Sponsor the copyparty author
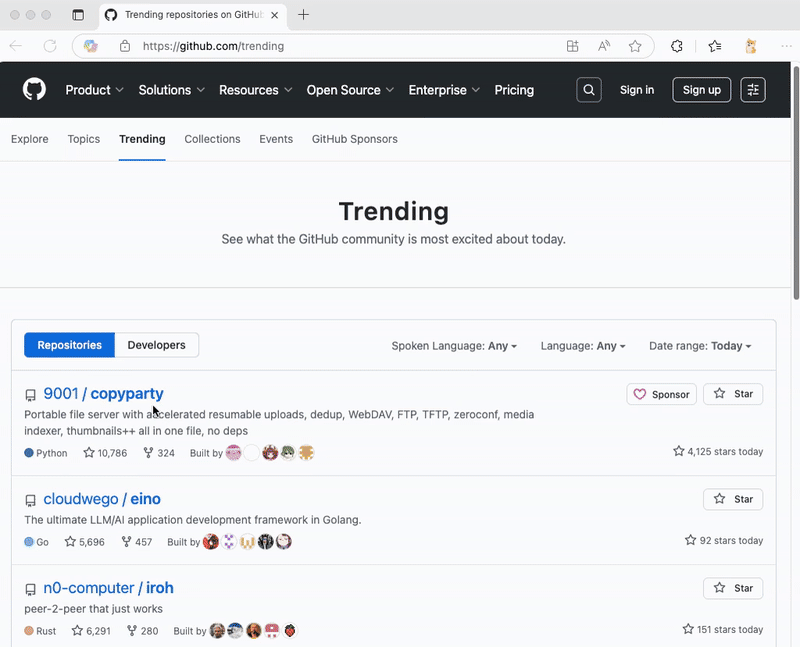 click(661, 394)
